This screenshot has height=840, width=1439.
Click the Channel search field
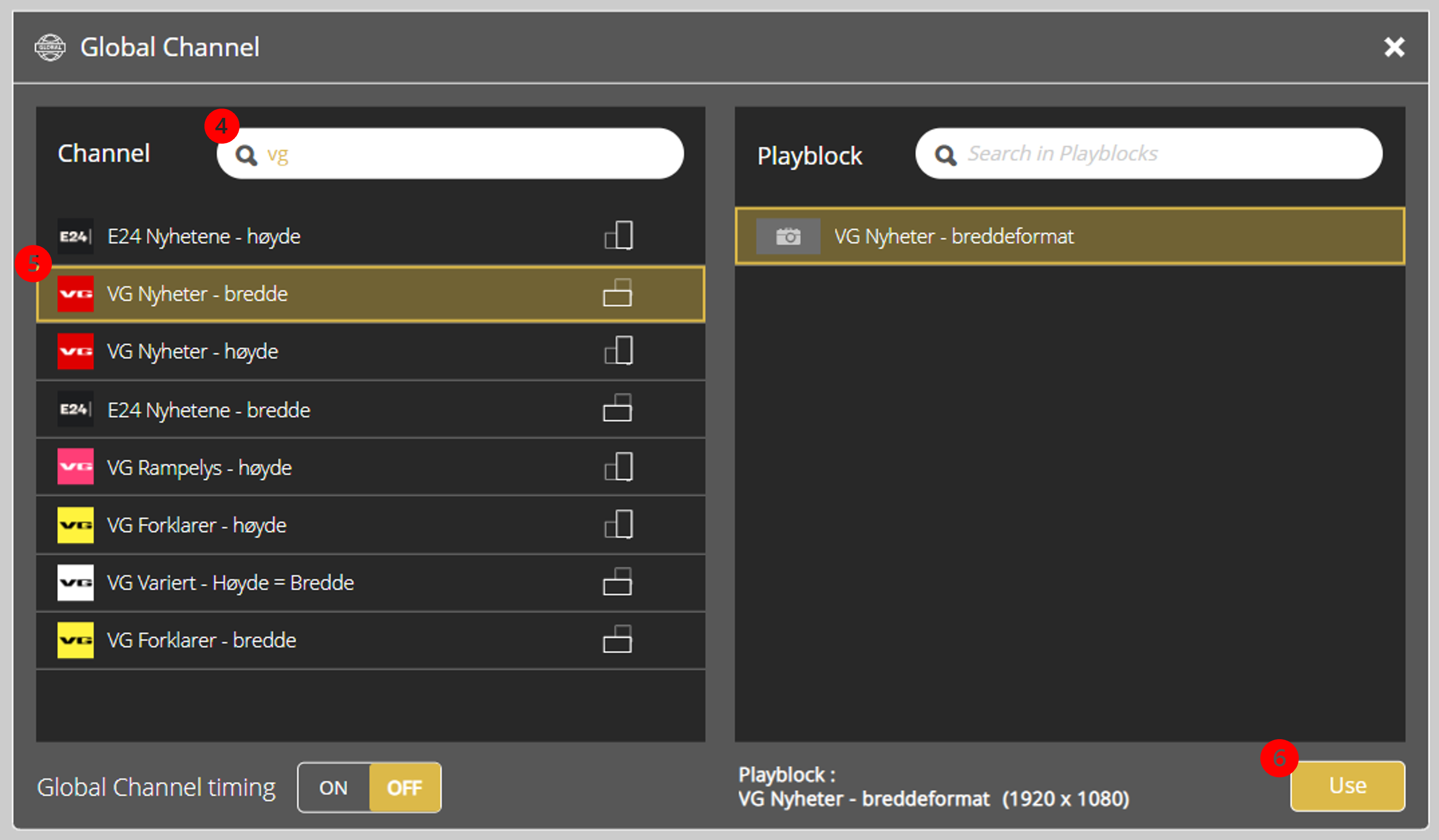[450, 153]
